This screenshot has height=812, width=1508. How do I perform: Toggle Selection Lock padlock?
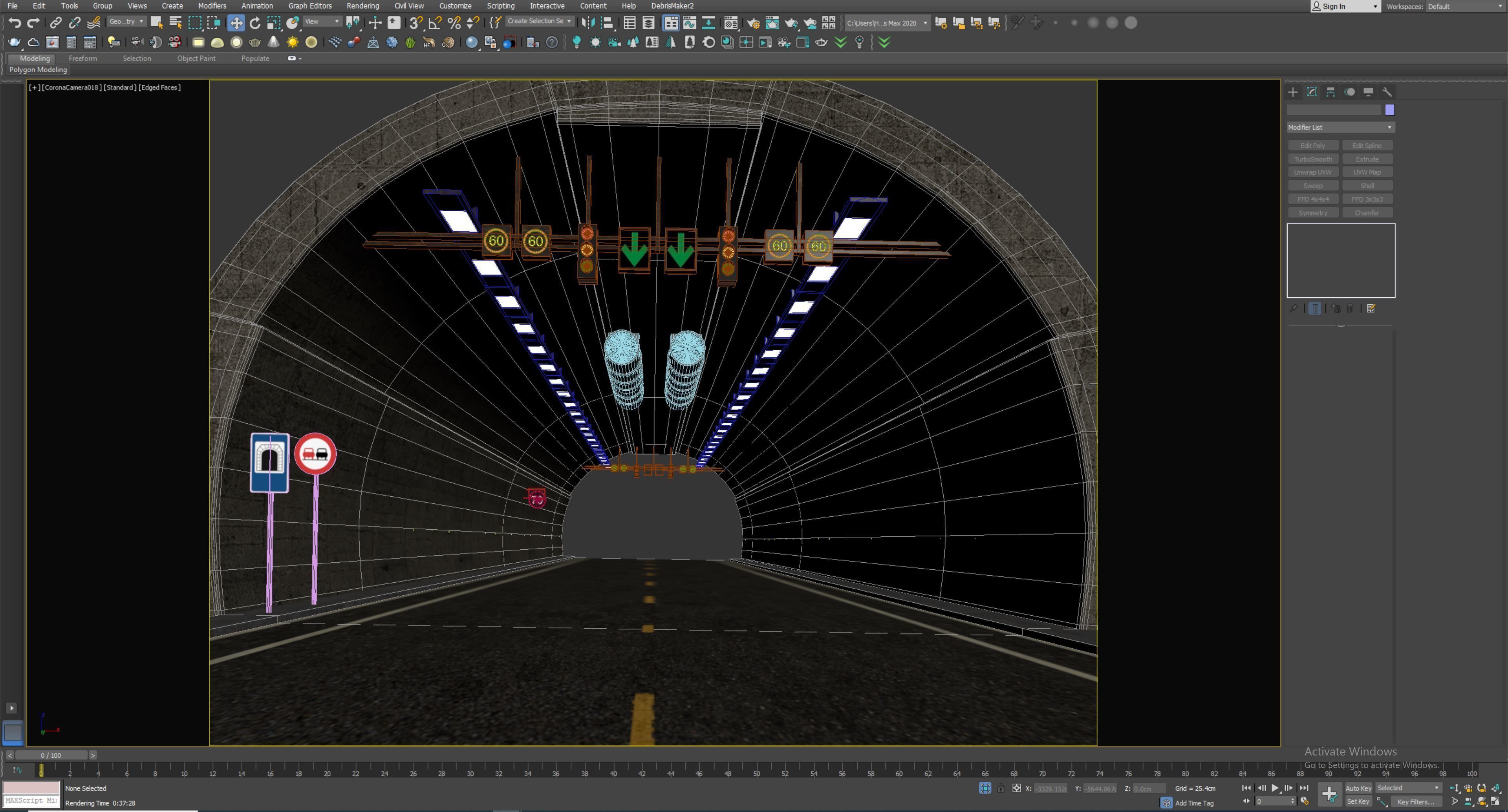pyautogui.click(x=1001, y=788)
